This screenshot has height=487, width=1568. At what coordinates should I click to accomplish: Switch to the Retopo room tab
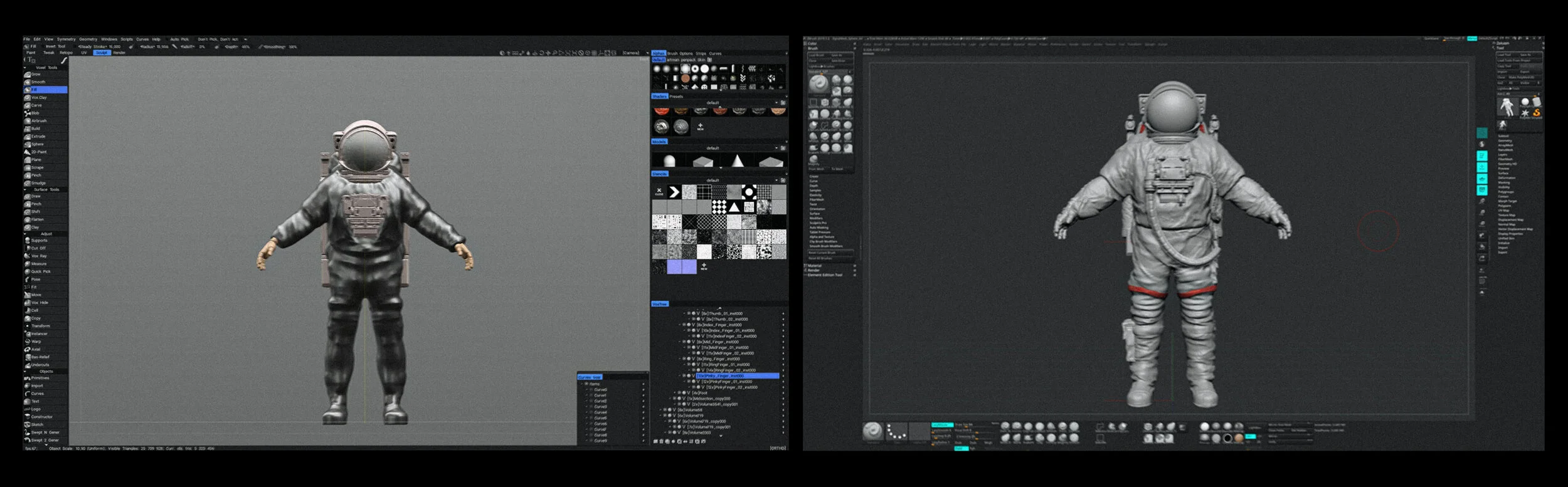[66, 53]
